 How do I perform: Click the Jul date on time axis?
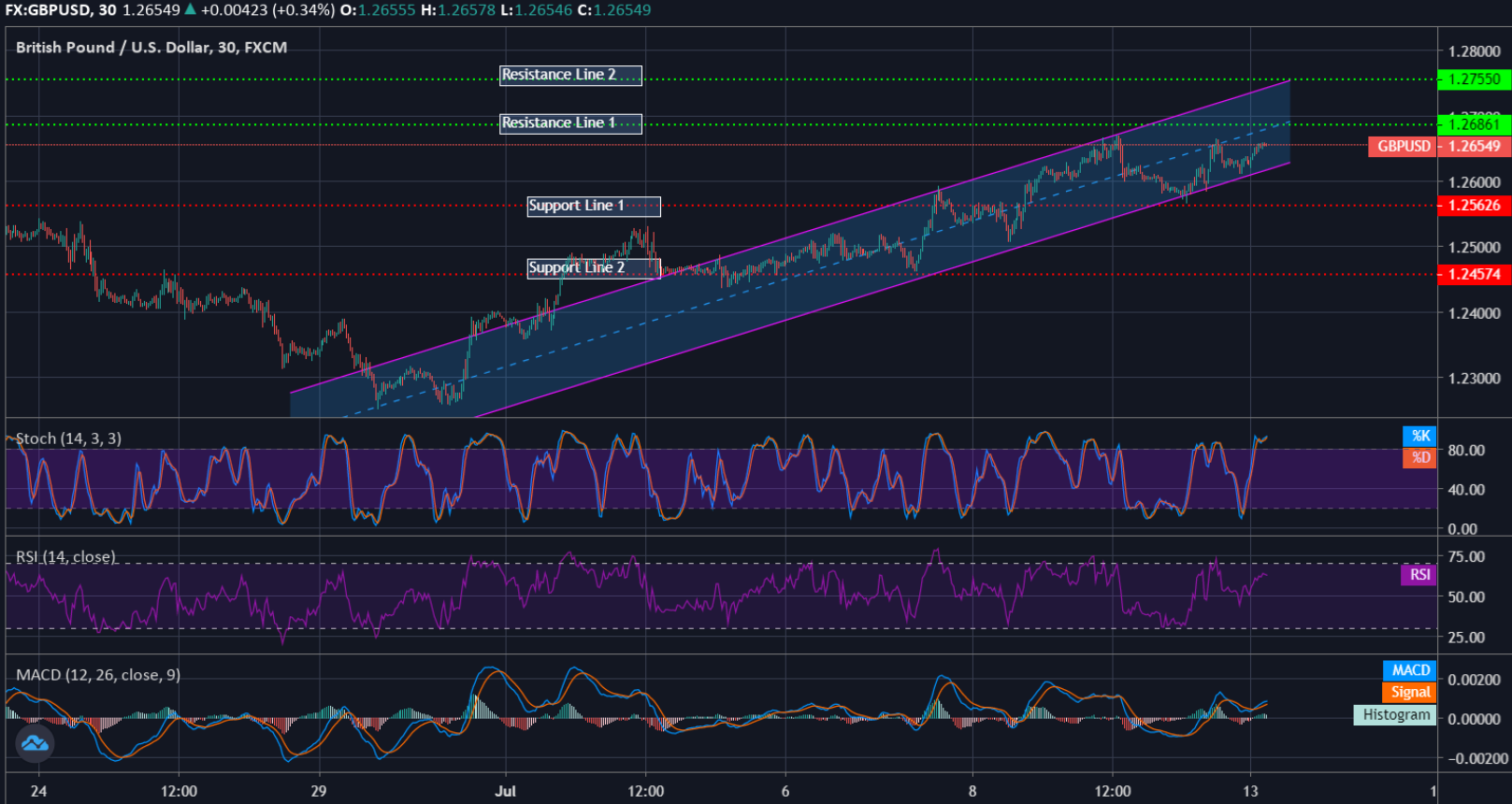(x=505, y=791)
